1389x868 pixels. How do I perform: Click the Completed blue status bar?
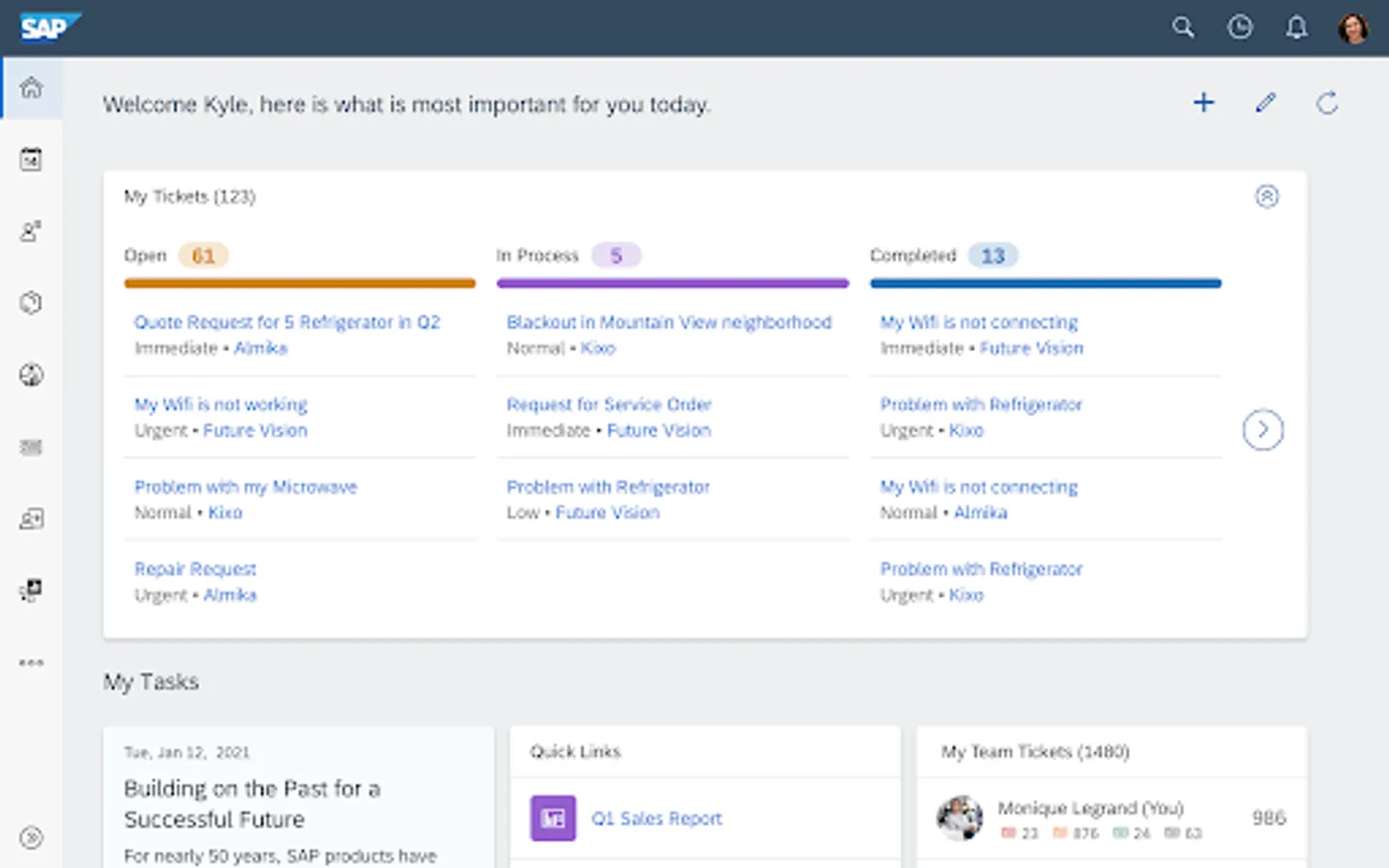click(x=1046, y=284)
